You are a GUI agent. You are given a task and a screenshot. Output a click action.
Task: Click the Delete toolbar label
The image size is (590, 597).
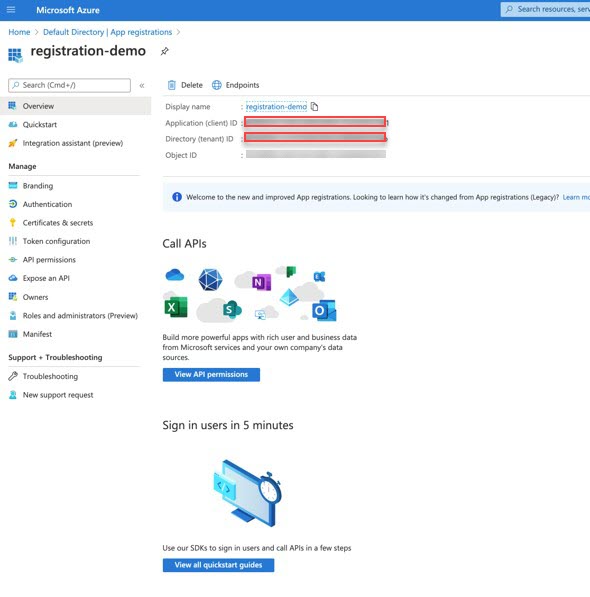191,85
